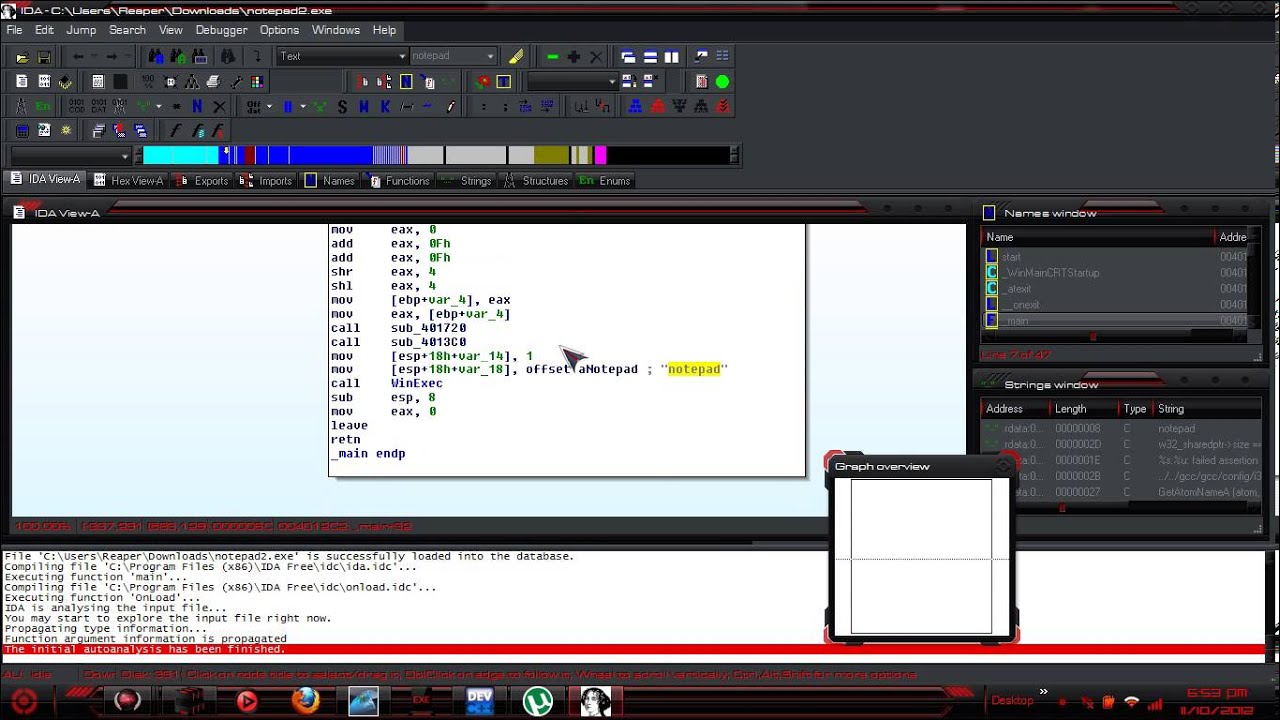
Task: Switch to the Structures tab
Action: (x=537, y=181)
